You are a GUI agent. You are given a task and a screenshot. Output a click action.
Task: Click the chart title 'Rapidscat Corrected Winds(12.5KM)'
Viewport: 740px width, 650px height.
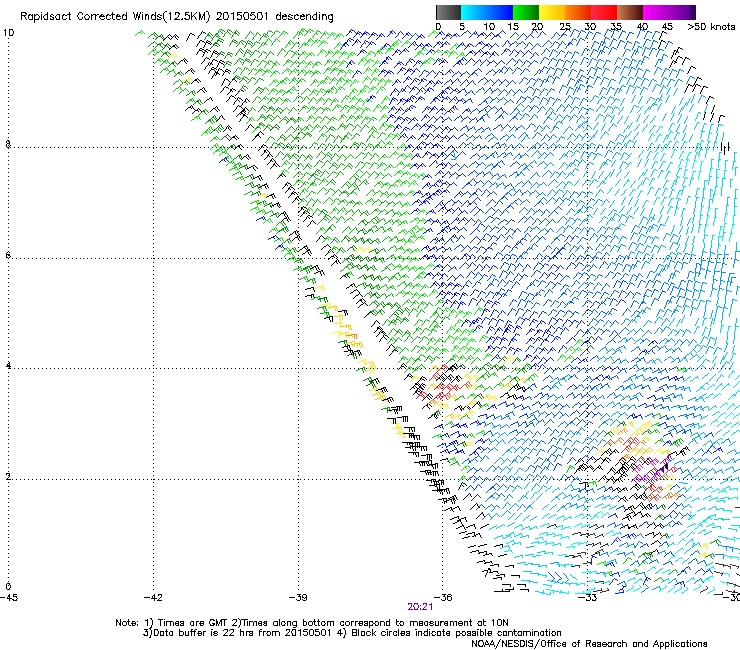(x=115, y=16)
